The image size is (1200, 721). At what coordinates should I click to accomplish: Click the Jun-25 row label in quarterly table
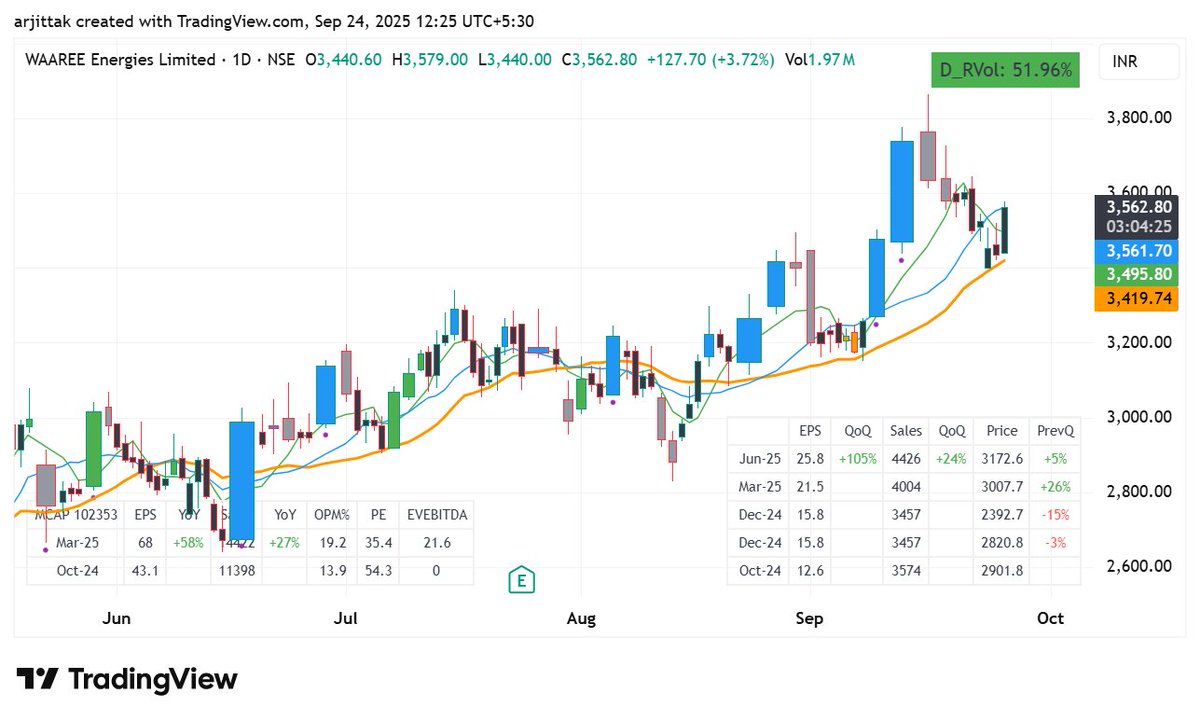click(760, 459)
